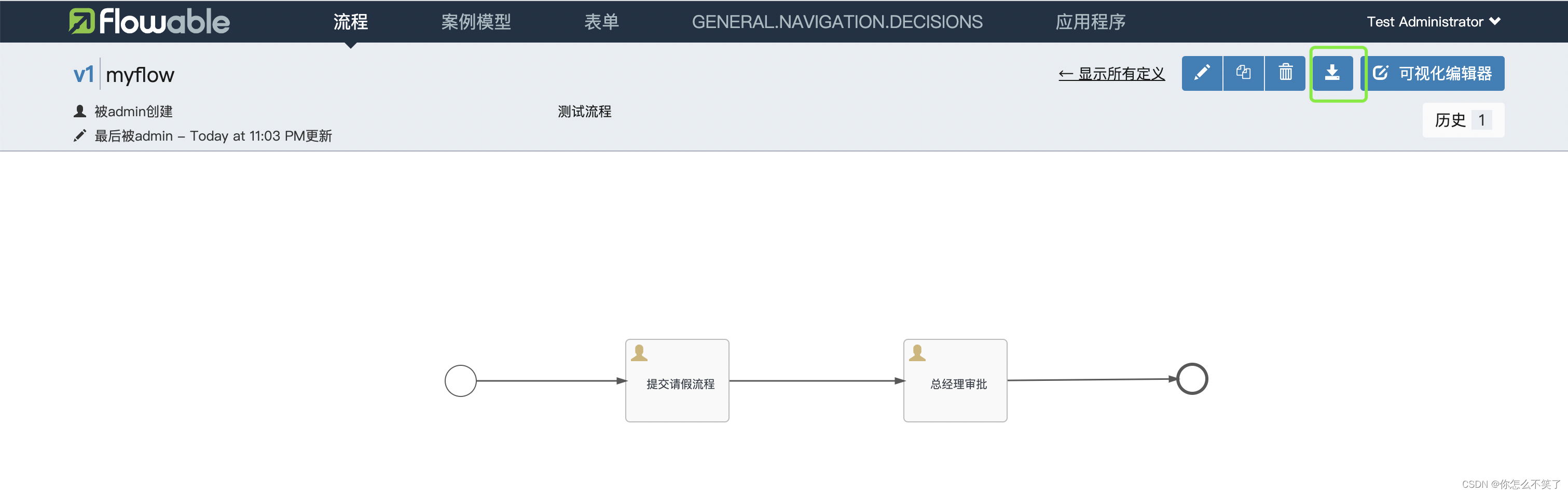Select the start event circle in diagram
The height and width of the screenshot is (494, 1568).
tap(461, 380)
